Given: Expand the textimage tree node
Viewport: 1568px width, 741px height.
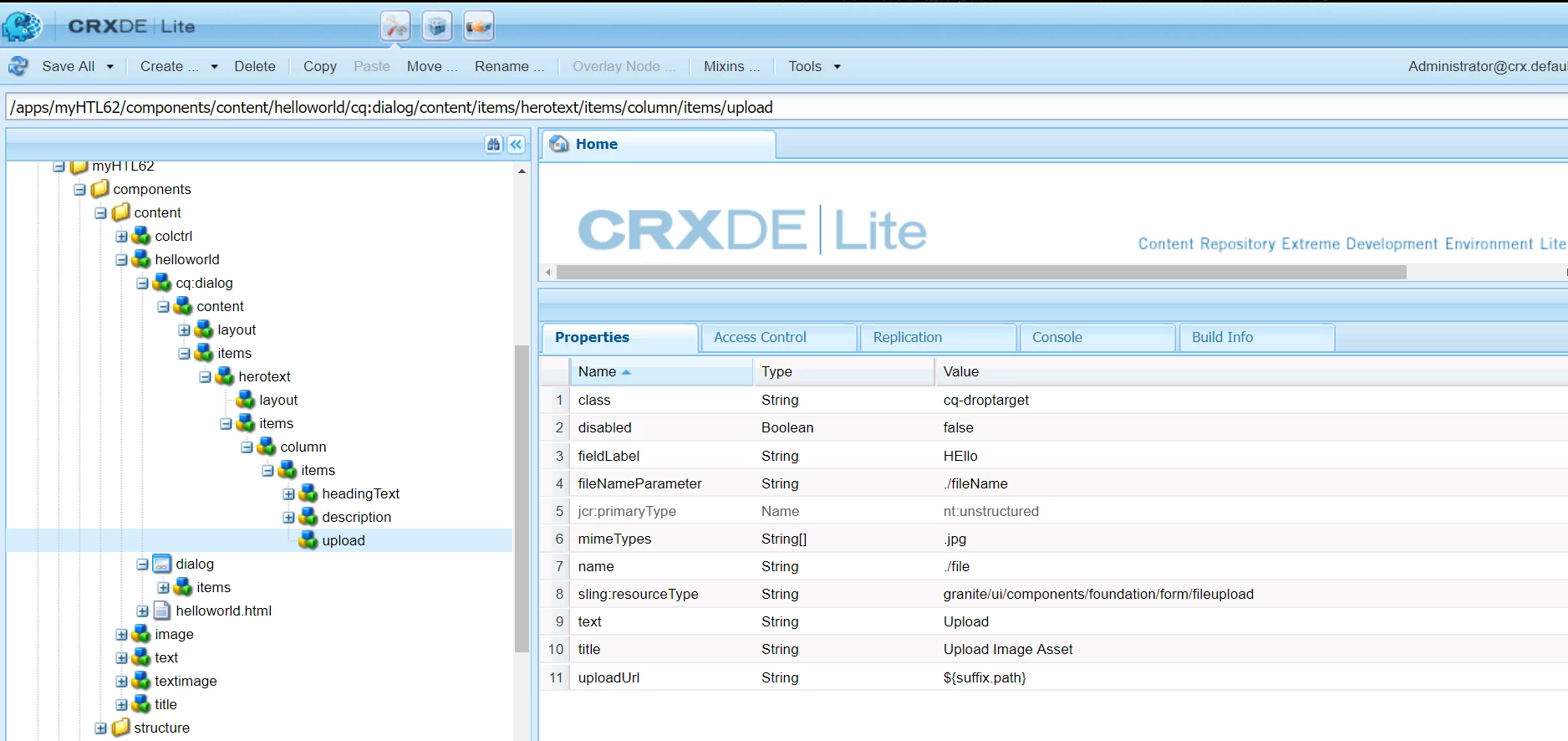Looking at the screenshot, I should (122, 682).
